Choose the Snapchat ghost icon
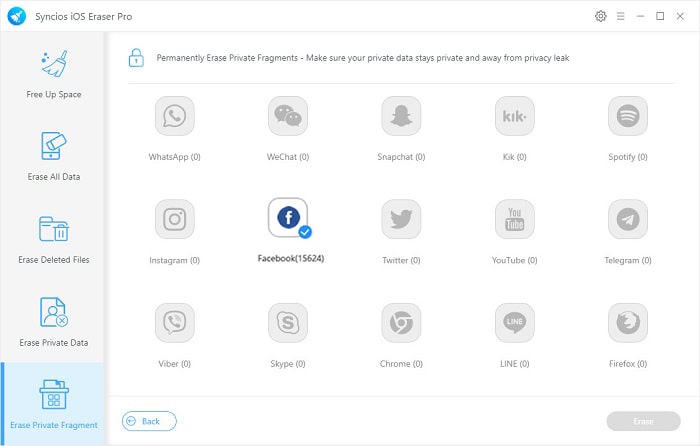 (x=401, y=116)
